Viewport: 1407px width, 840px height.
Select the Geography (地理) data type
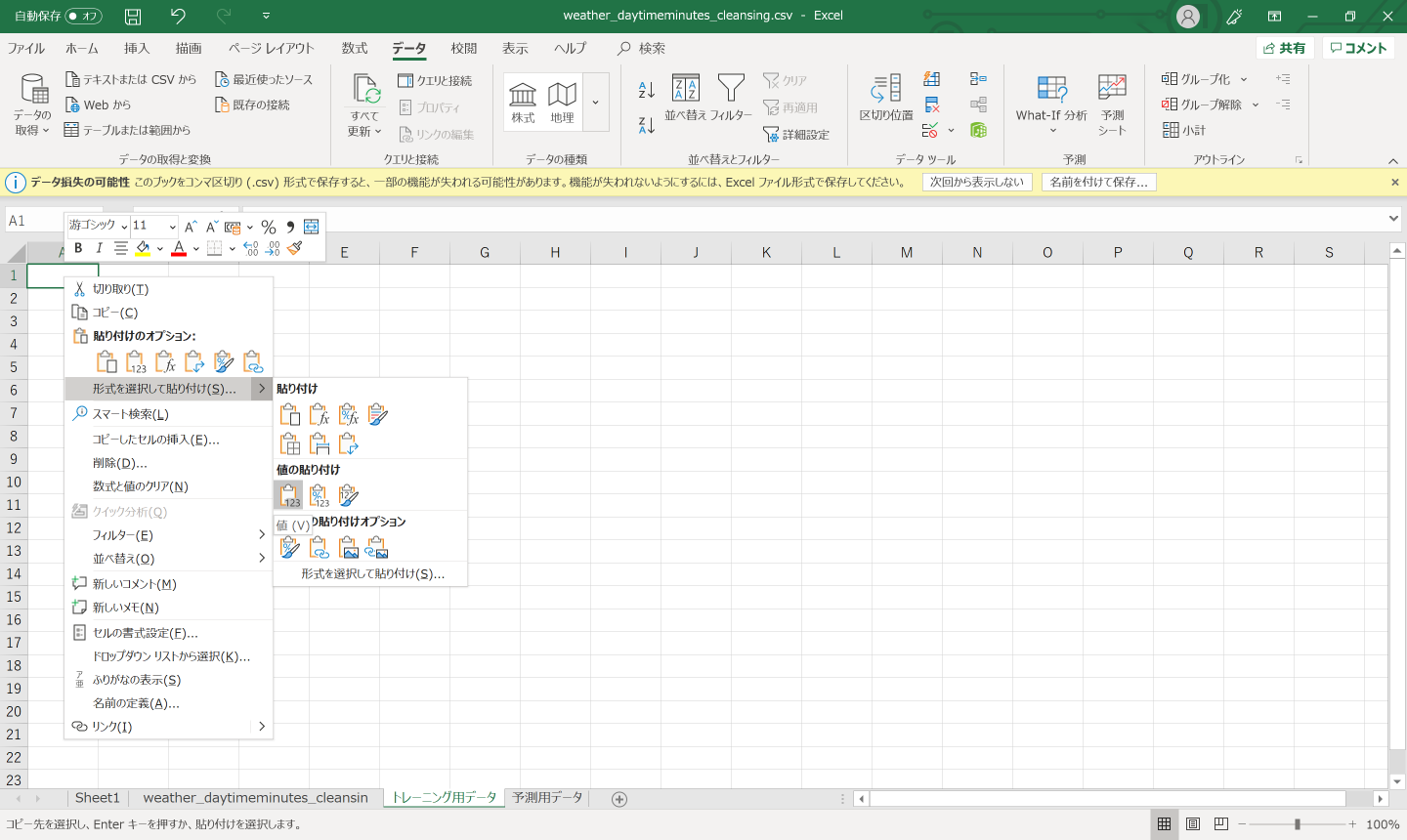click(562, 102)
